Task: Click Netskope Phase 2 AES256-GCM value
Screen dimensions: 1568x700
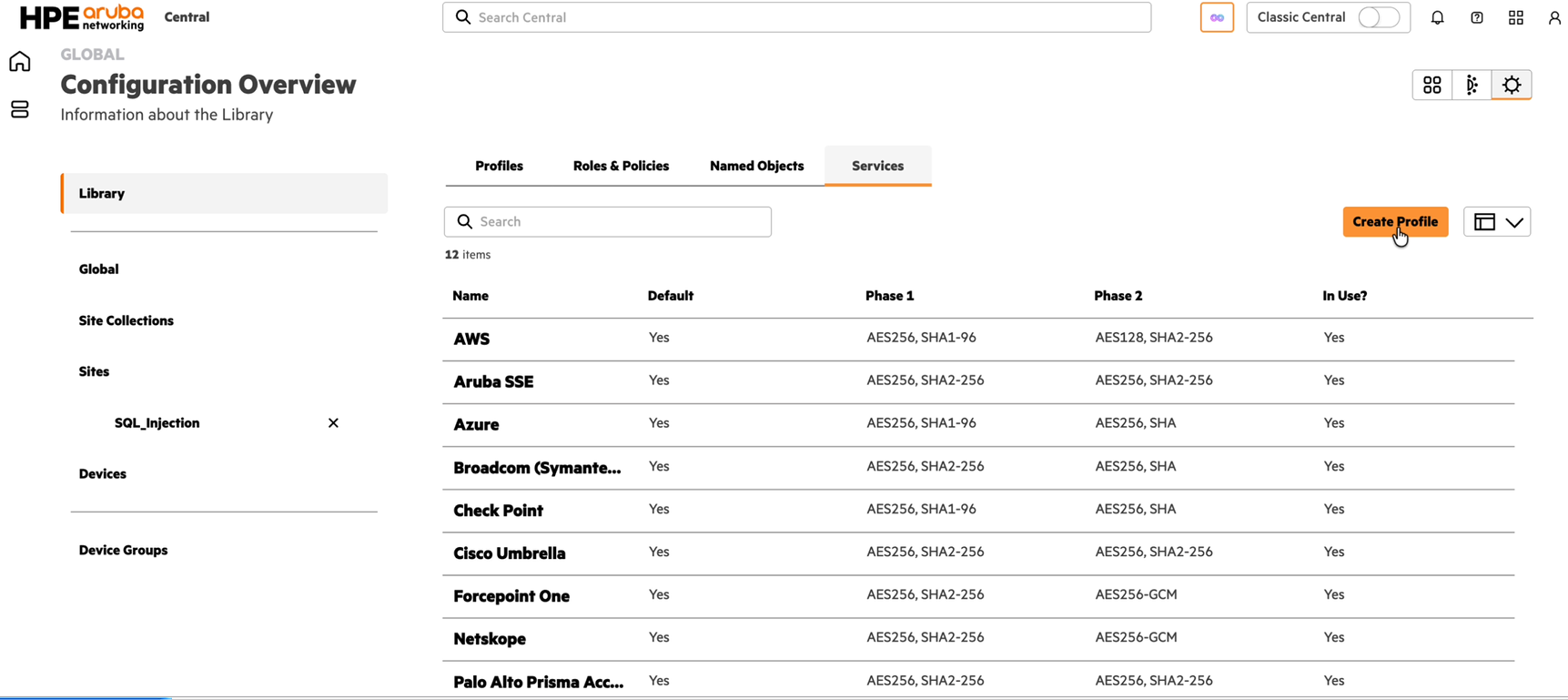Action: coord(1137,638)
